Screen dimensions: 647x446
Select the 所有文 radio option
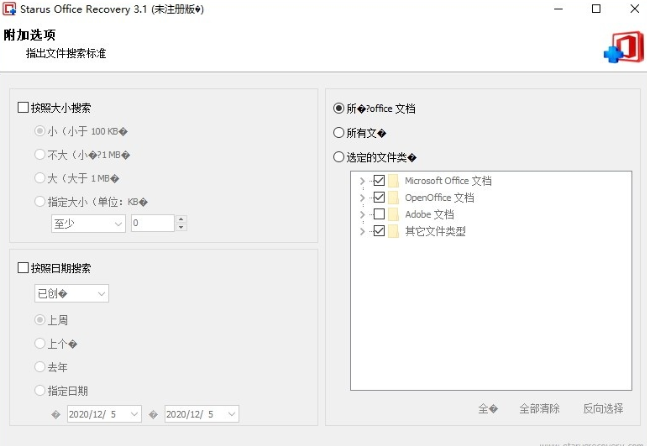tap(338, 132)
